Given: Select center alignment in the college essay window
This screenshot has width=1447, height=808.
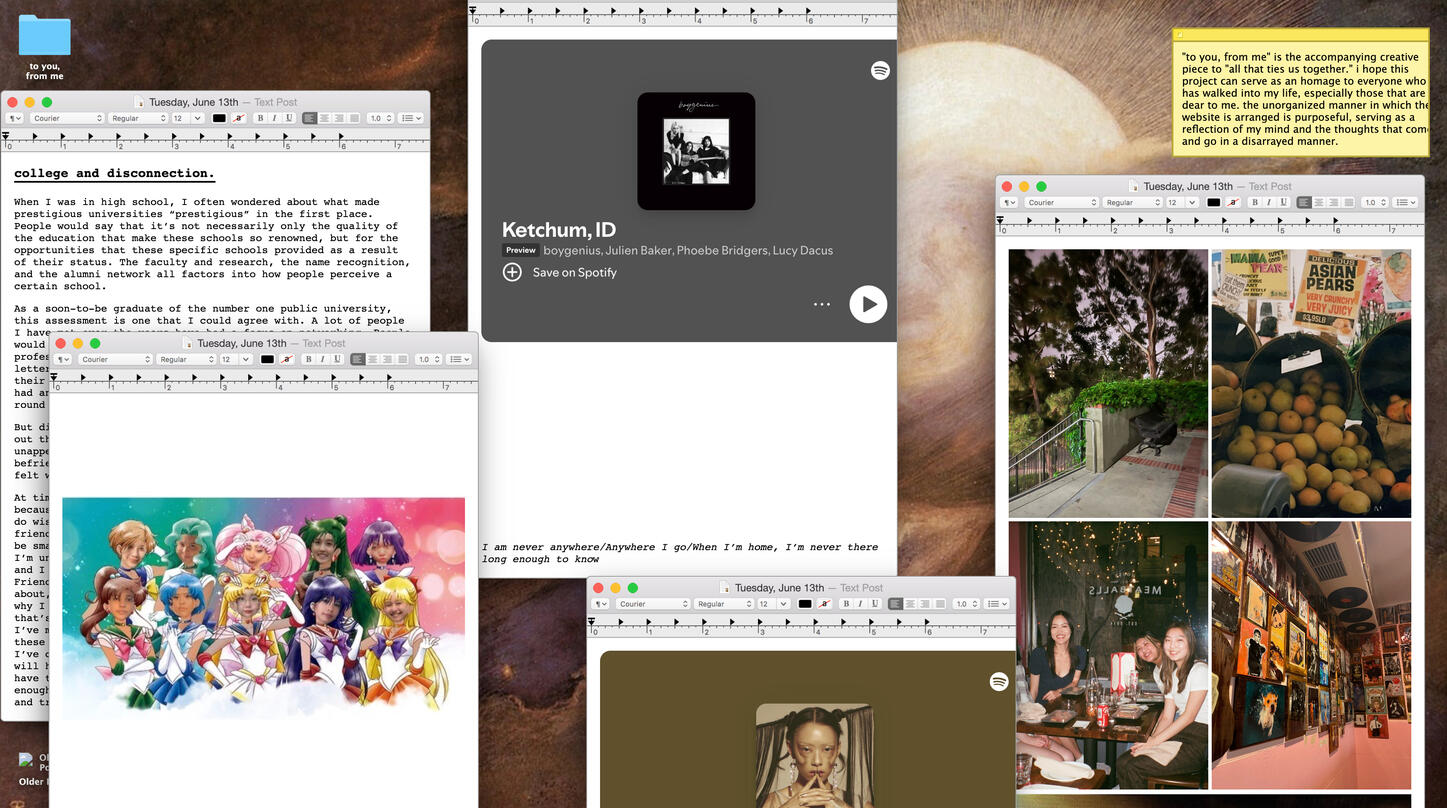Looking at the screenshot, I should (324, 118).
